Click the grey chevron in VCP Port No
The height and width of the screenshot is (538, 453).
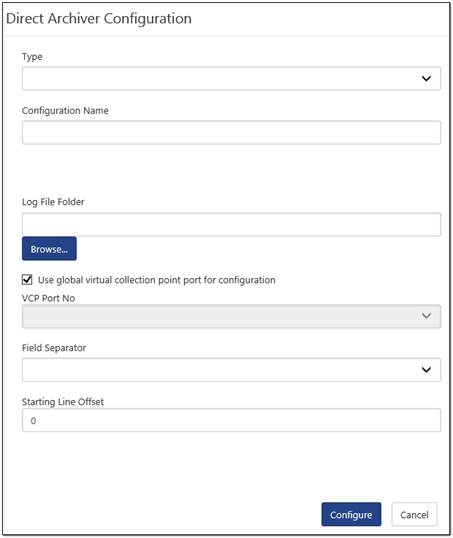click(x=426, y=316)
